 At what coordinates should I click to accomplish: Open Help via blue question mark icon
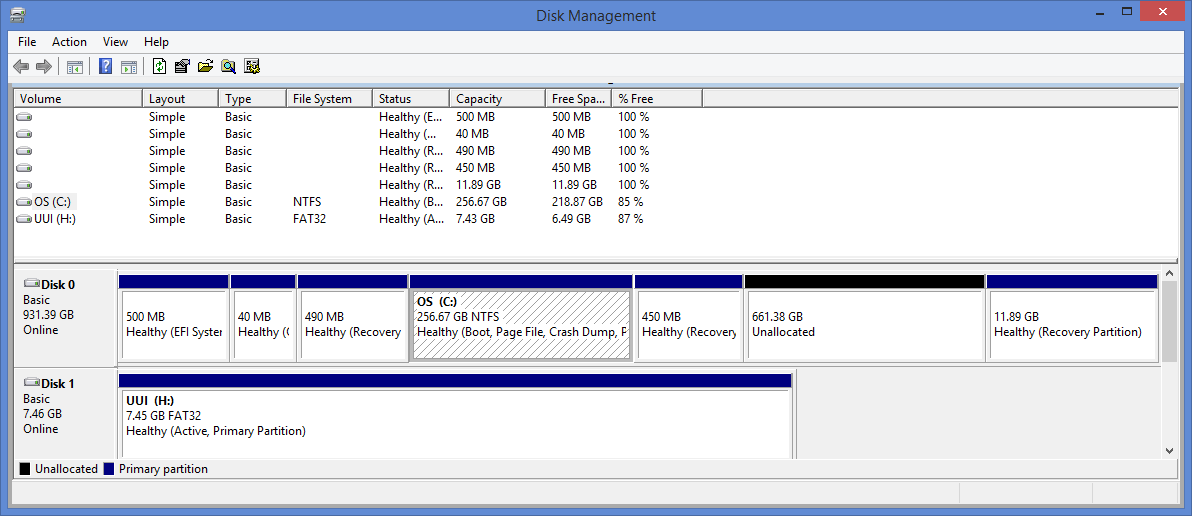[x=106, y=67]
